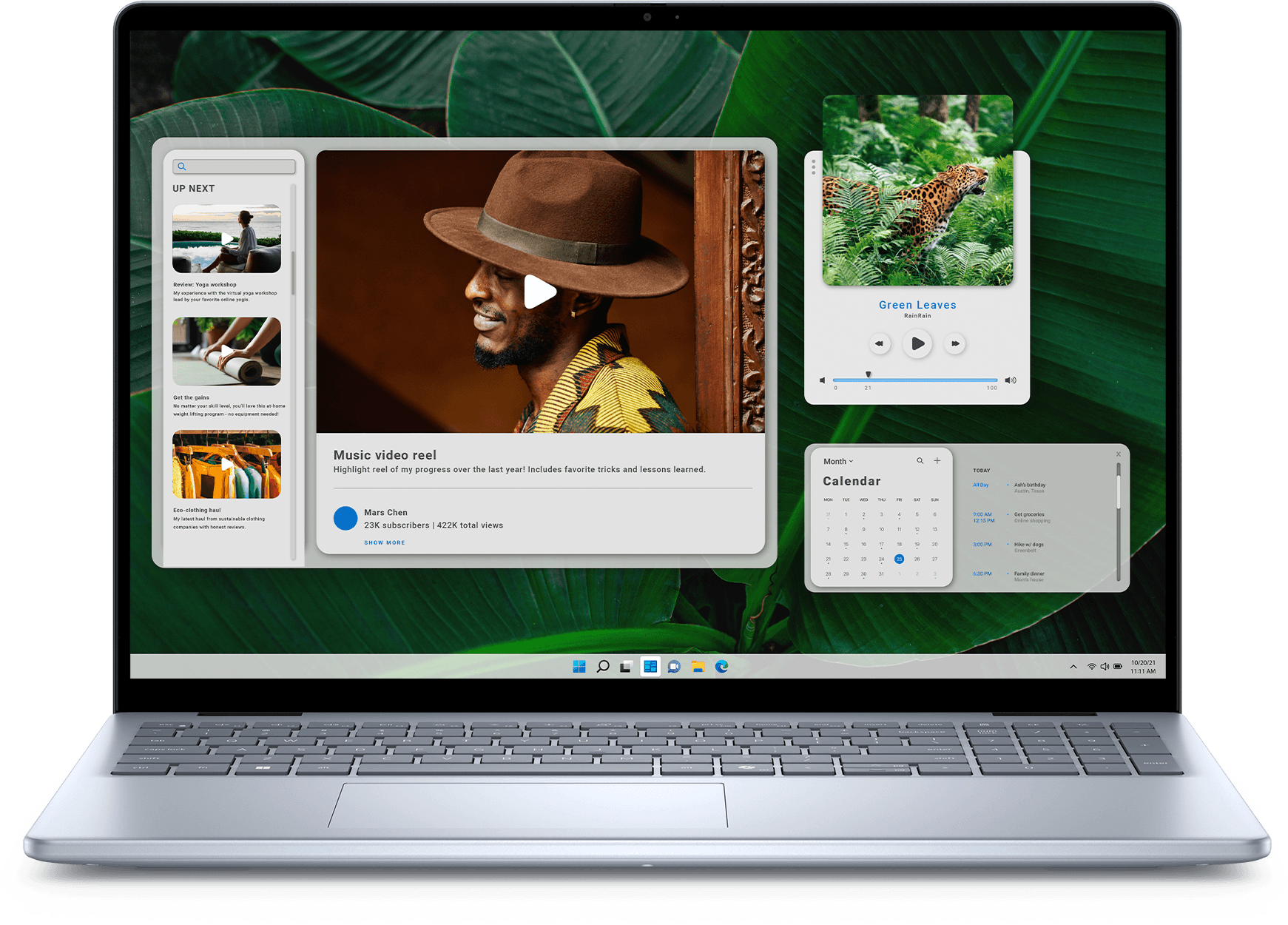Click SHOW MORE under Mars Chen

pos(385,543)
